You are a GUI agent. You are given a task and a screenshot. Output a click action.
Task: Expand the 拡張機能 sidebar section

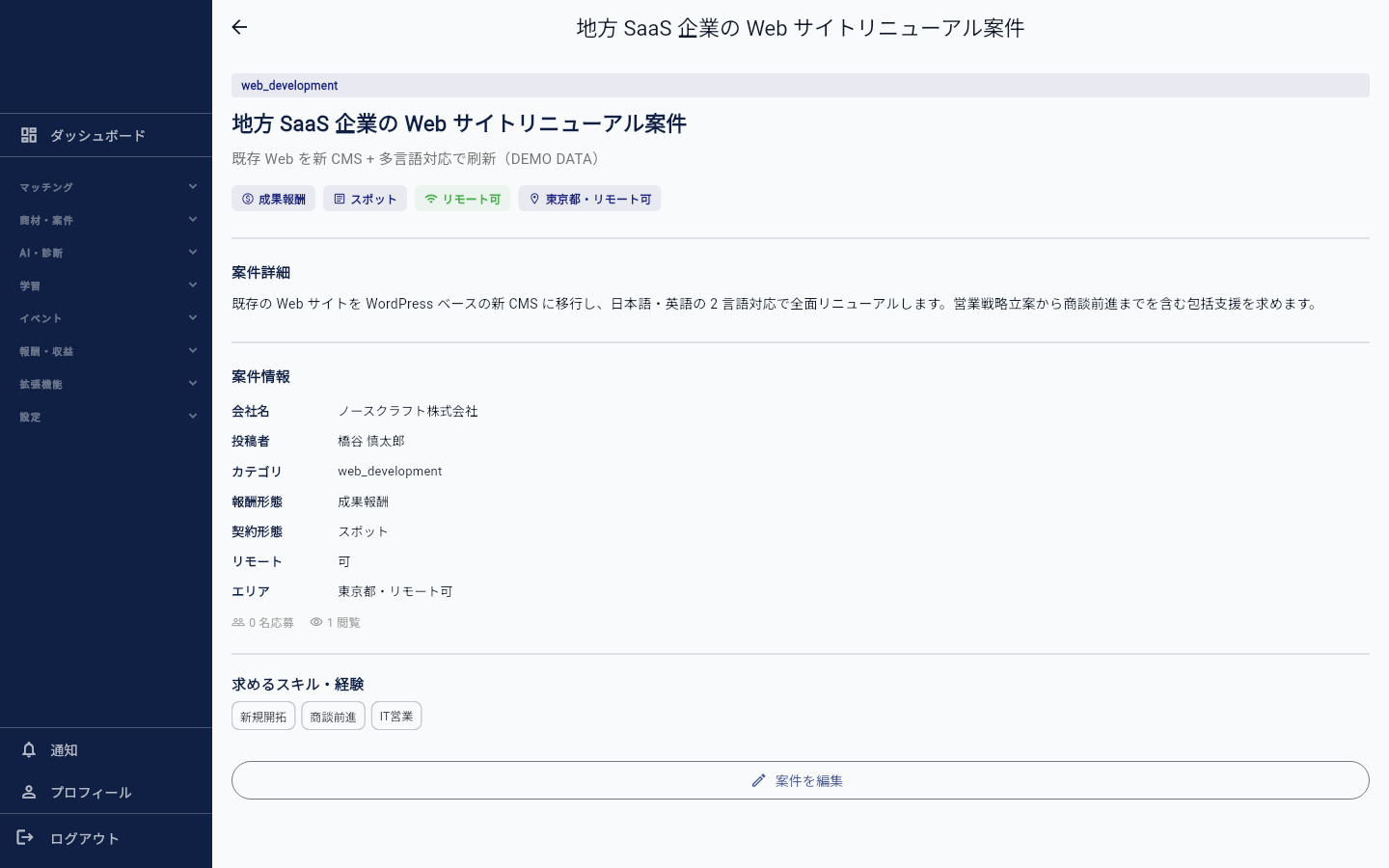click(x=106, y=384)
